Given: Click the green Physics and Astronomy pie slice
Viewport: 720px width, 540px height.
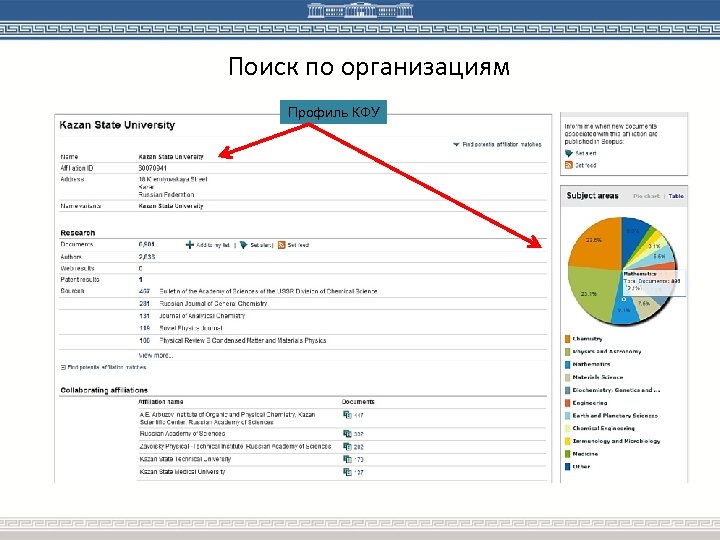Looking at the screenshot, I should [x=592, y=292].
